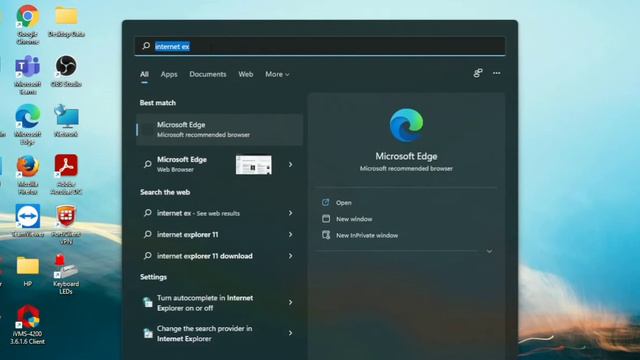Expand more actions chevron in preview pane
This screenshot has width=640, height=360.
pos(489,251)
